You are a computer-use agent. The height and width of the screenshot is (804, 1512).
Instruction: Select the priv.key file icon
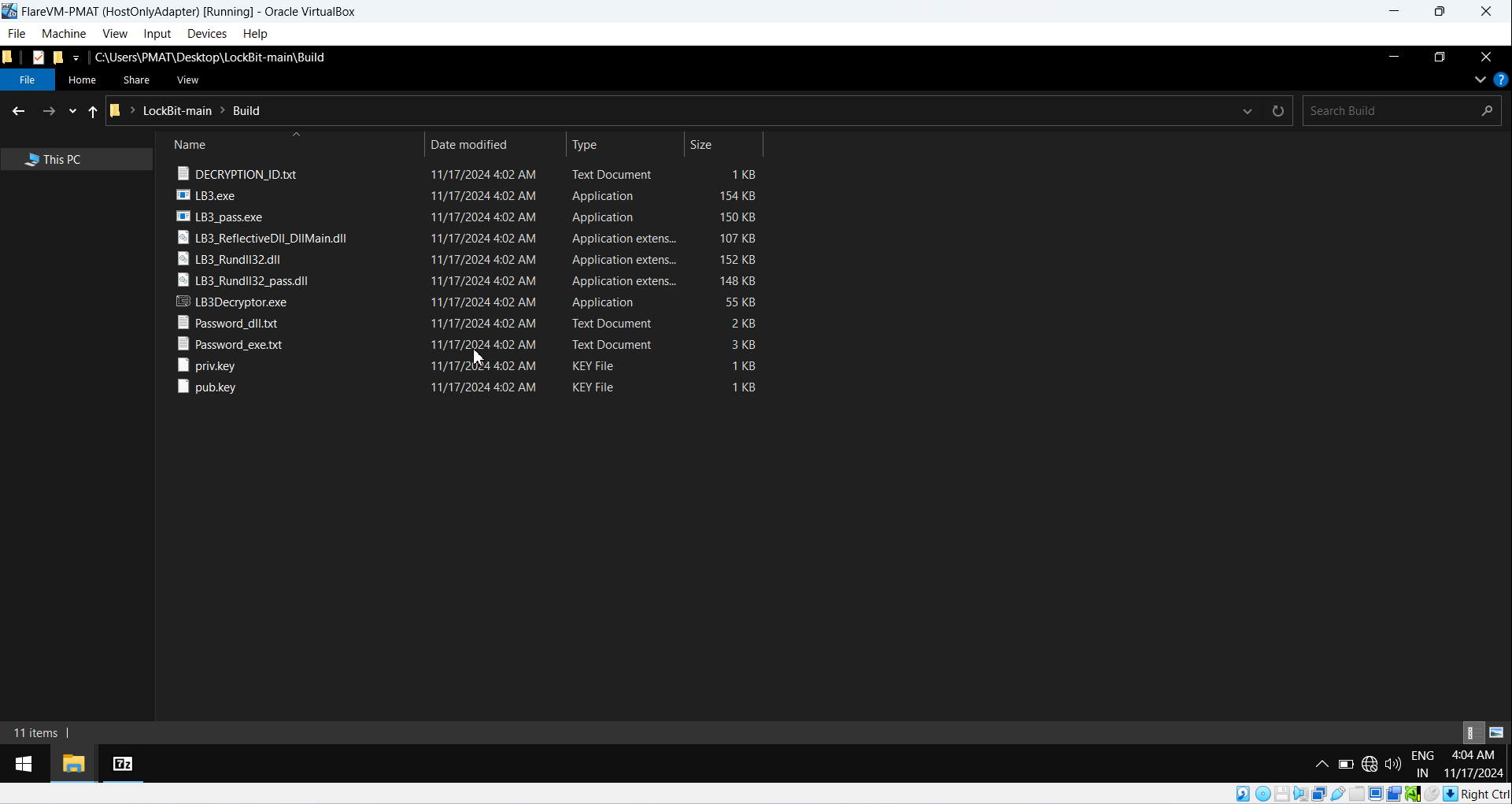click(183, 365)
